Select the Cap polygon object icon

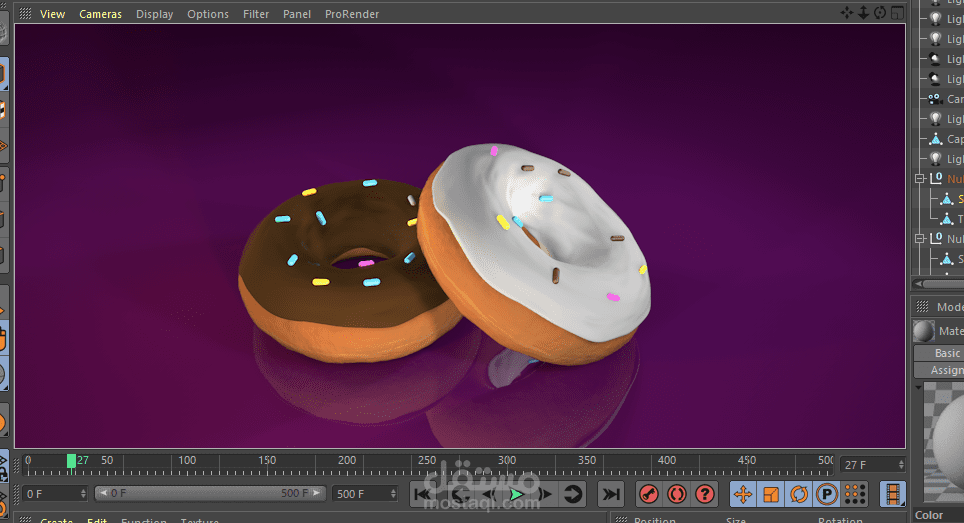(935, 139)
